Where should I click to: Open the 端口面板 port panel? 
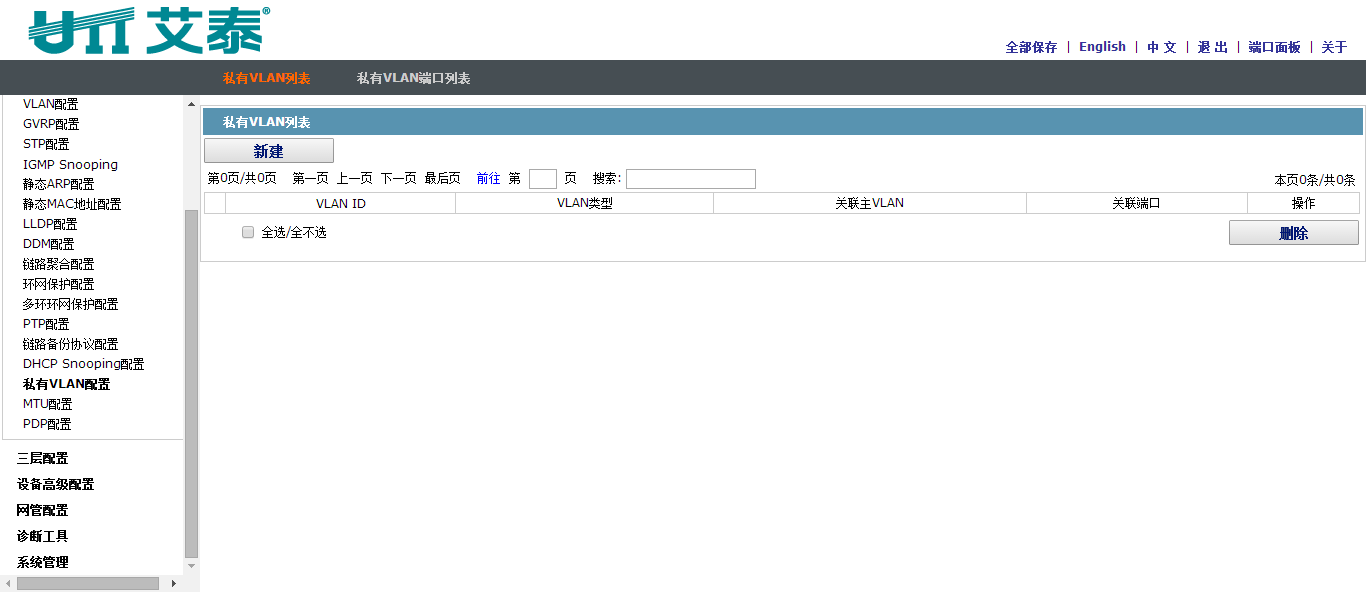(x=1272, y=46)
